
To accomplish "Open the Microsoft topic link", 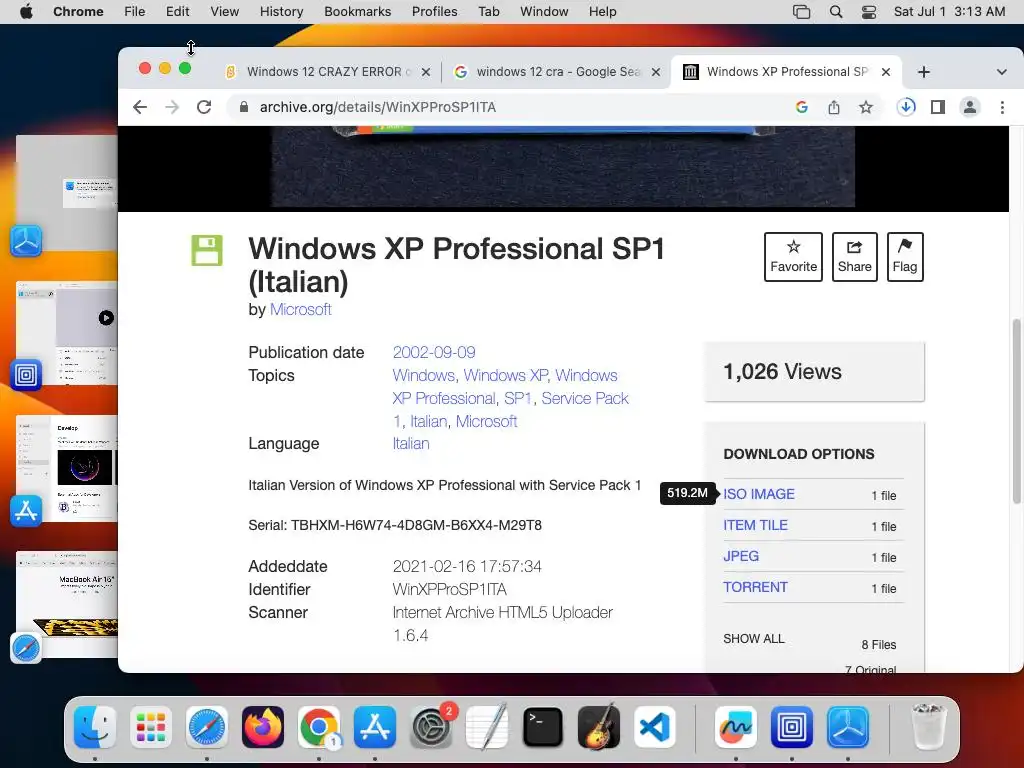I will point(487,421).
